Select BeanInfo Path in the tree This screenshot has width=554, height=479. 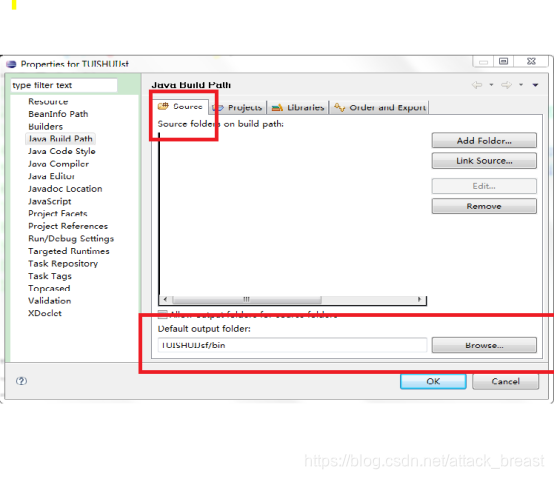point(58,114)
